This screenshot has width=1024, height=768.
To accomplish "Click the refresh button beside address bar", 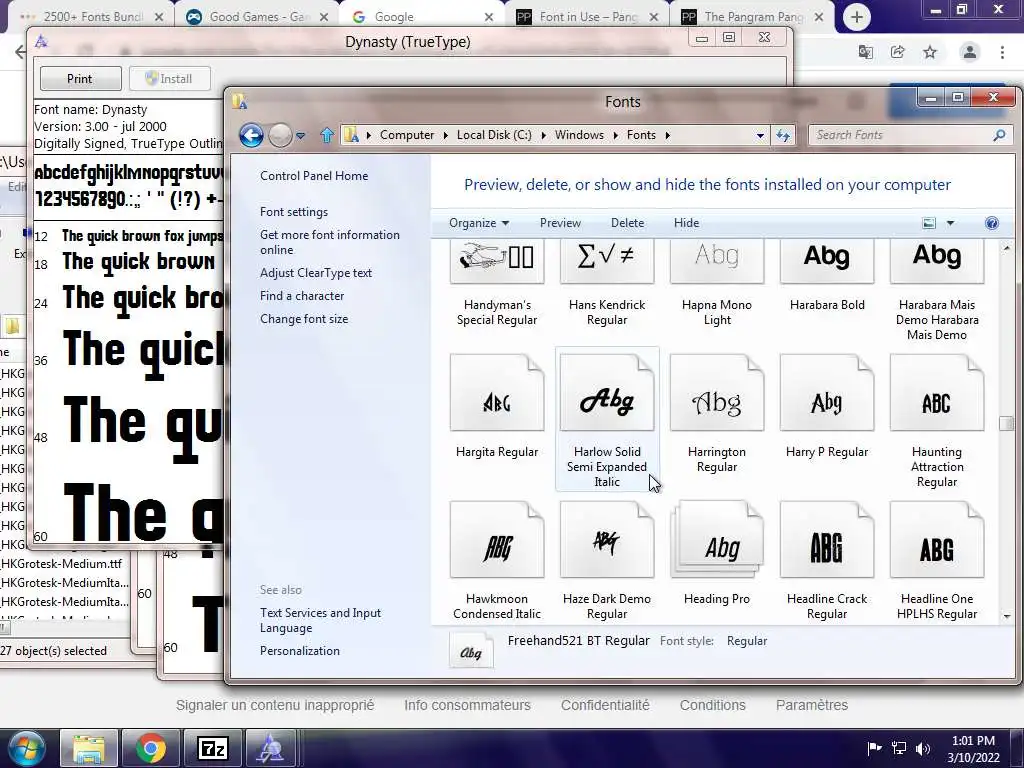I will coord(782,135).
